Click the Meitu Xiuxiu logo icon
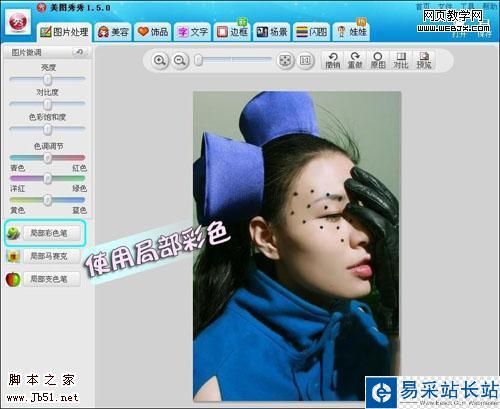The image size is (500, 409). [18, 23]
